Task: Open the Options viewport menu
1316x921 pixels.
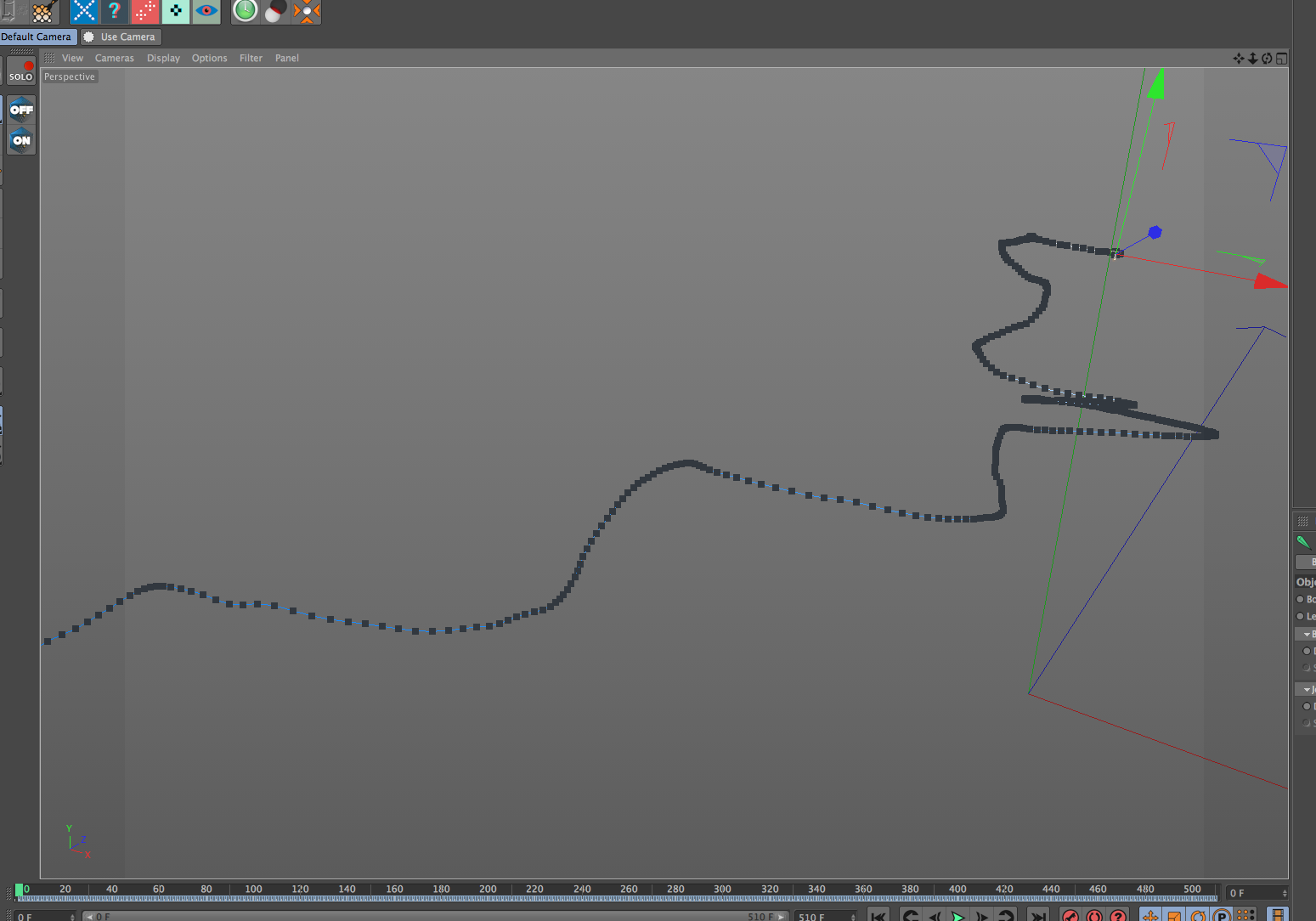Action: click(x=209, y=59)
